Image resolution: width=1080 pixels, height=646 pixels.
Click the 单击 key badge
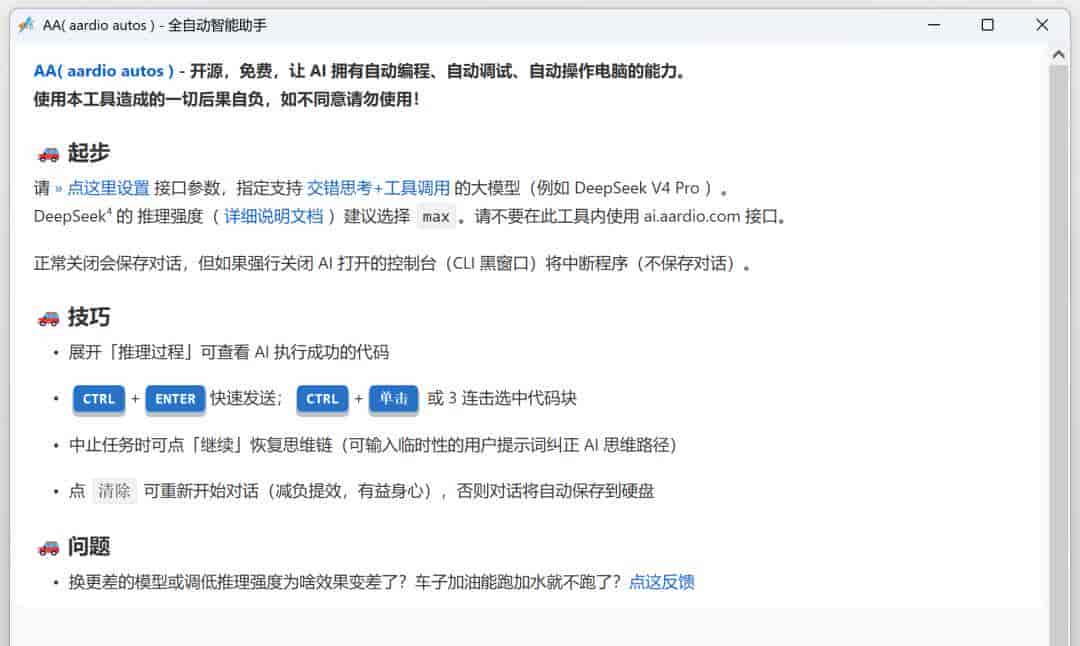tap(393, 399)
